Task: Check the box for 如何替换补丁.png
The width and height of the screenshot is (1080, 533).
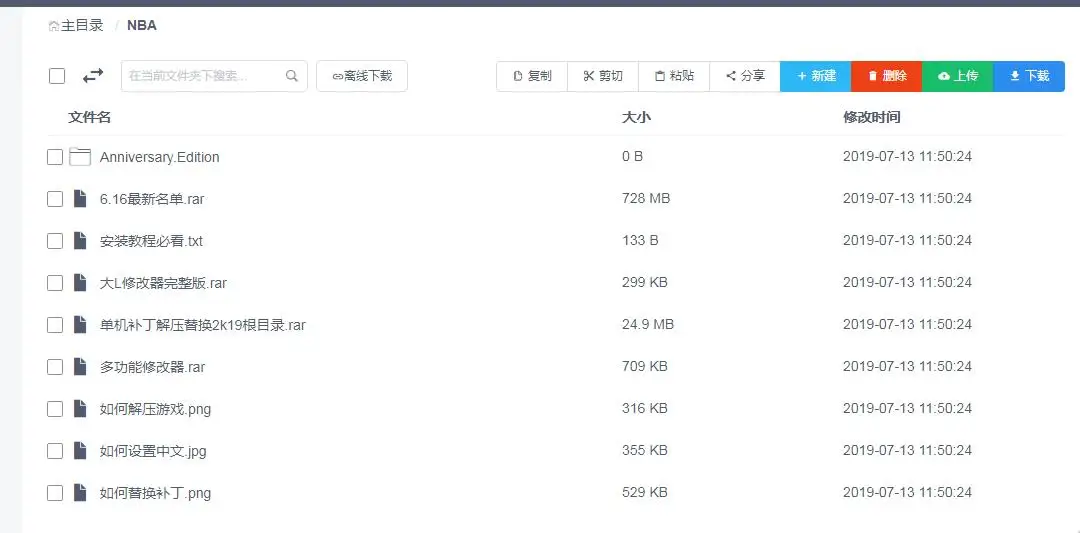Action: tap(55, 493)
